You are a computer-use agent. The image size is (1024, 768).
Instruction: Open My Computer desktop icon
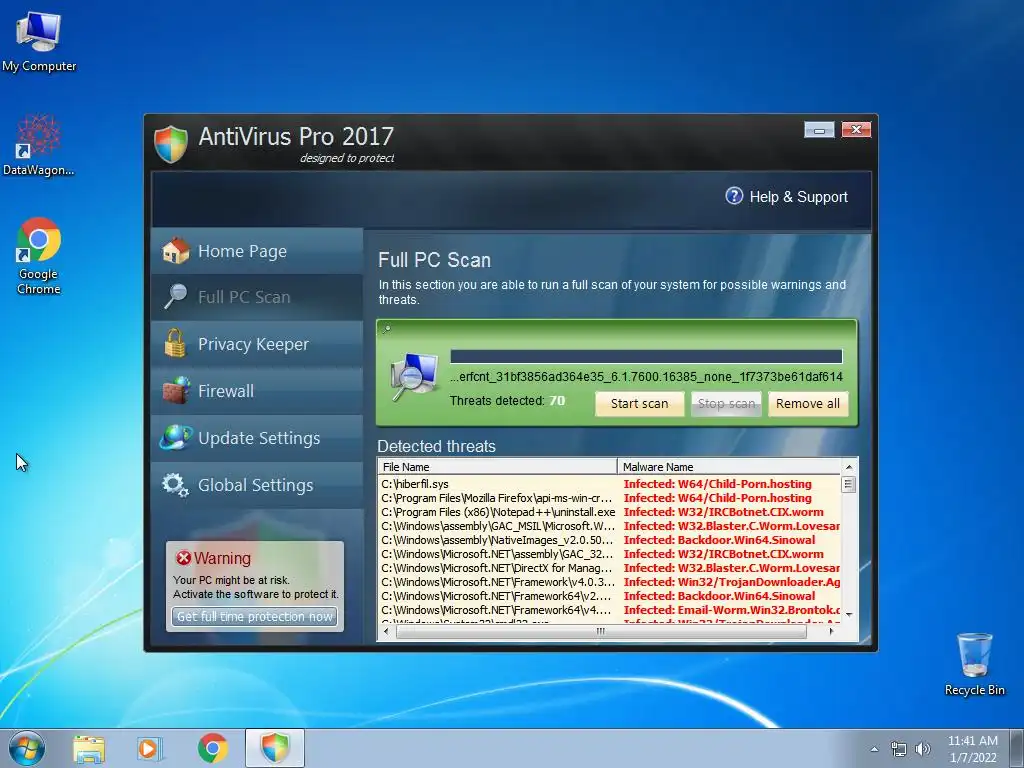[x=39, y=41]
